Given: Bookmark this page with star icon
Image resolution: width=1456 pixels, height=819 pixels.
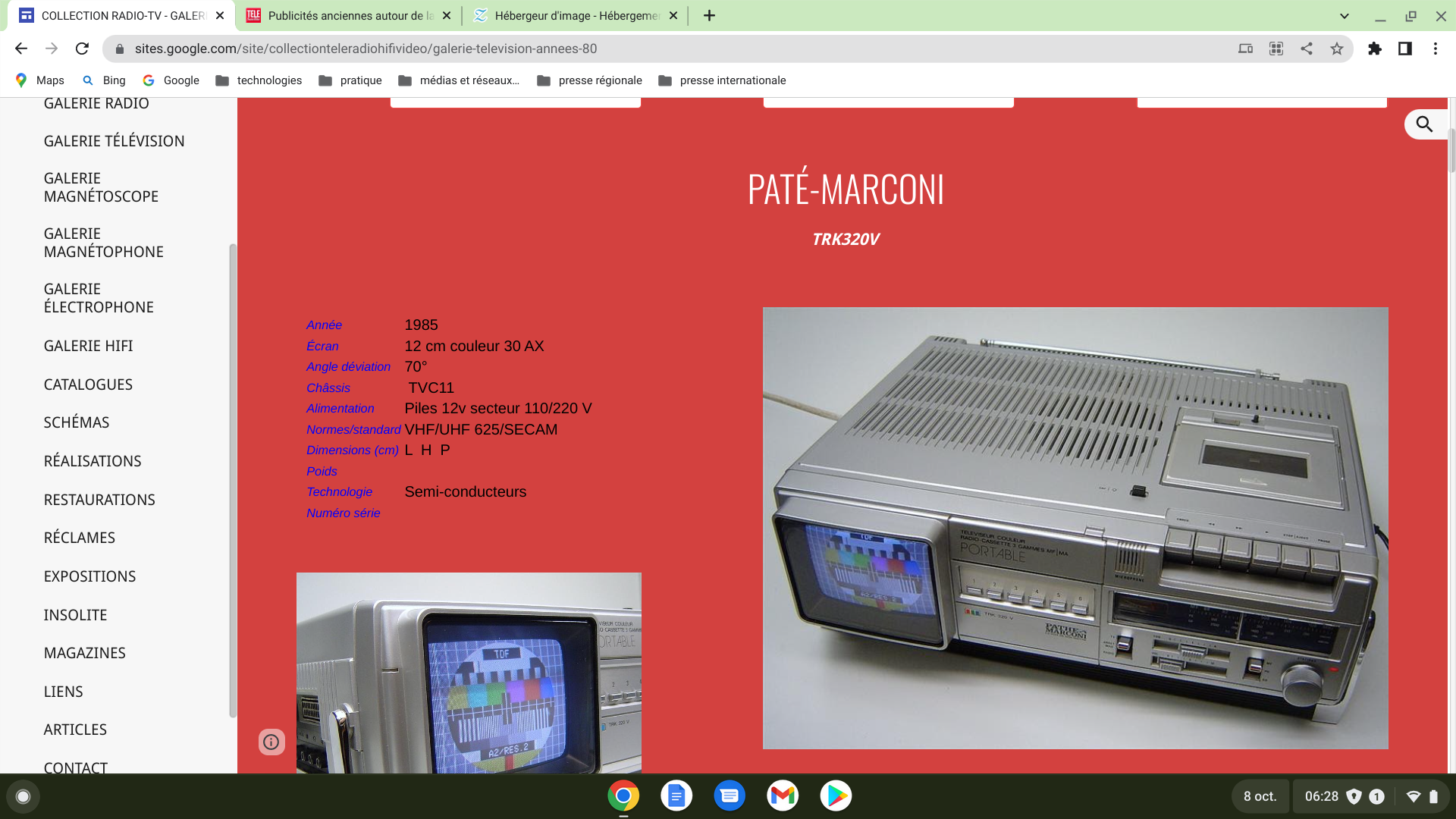Looking at the screenshot, I should (x=1337, y=49).
